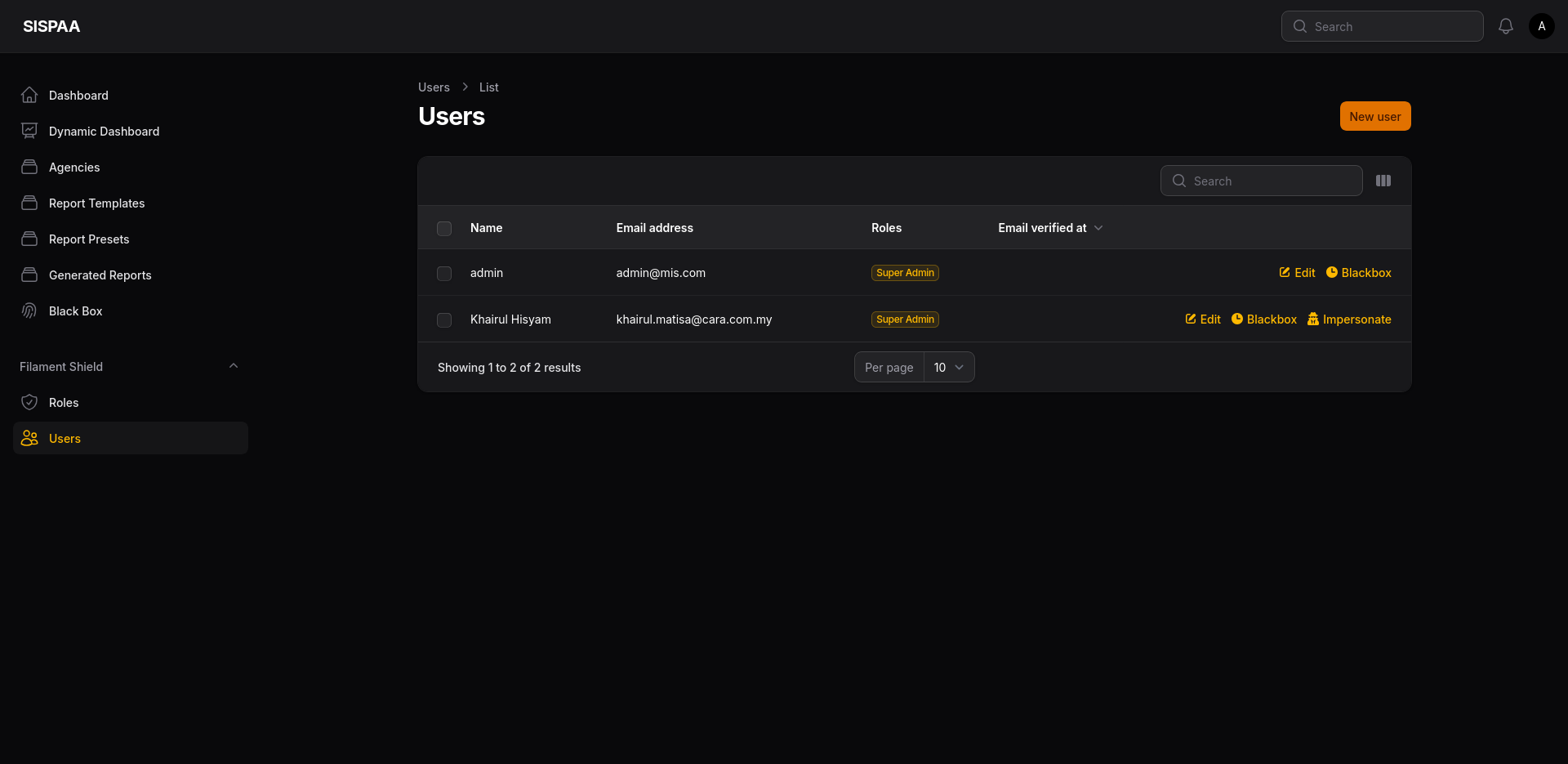Viewport: 1568px width, 764px height.
Task: Click the column visibility toggle icon
Action: [x=1383, y=180]
